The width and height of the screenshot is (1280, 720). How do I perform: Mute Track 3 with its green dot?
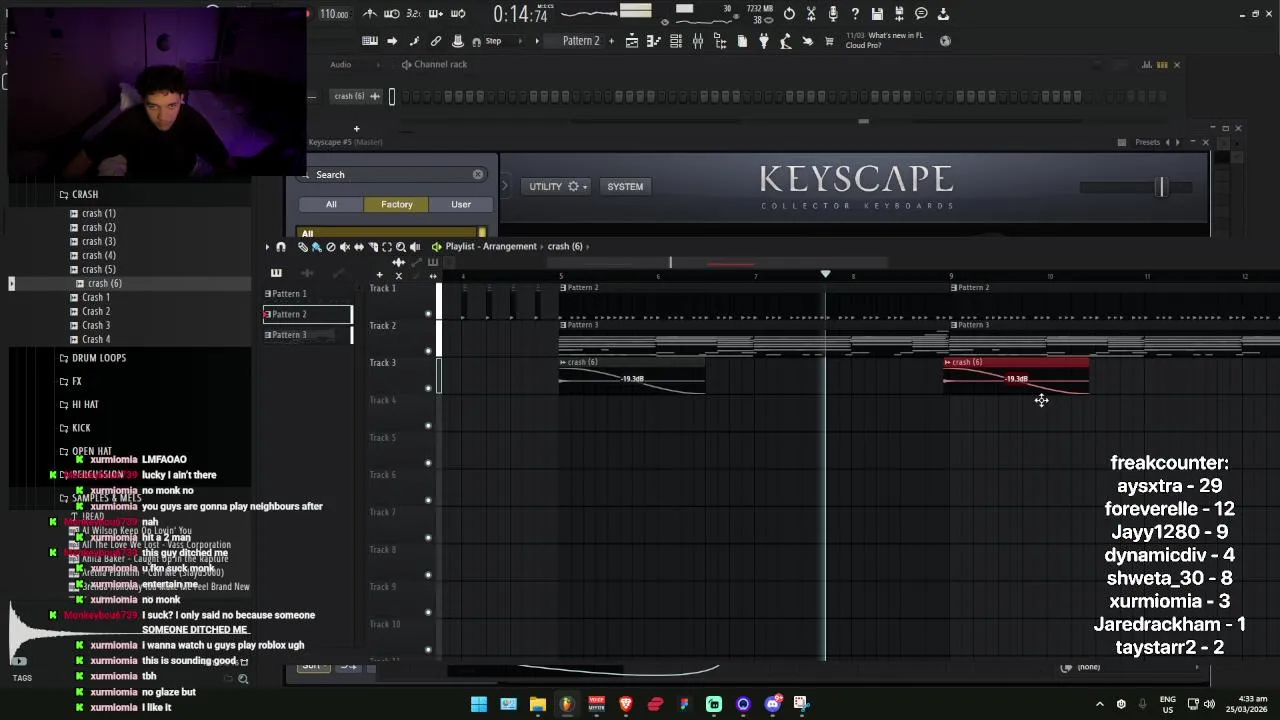point(428,388)
